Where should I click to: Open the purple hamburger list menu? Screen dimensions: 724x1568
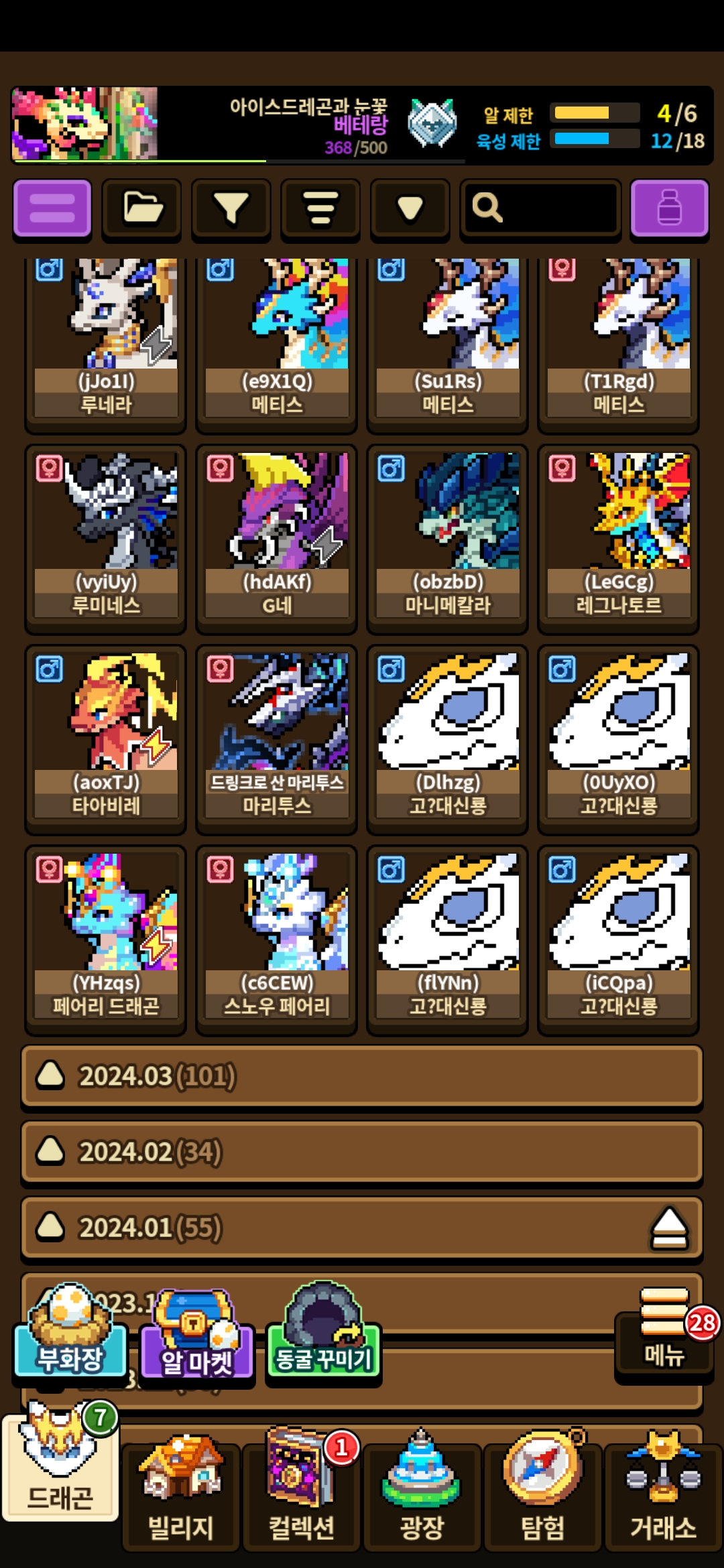coord(52,208)
